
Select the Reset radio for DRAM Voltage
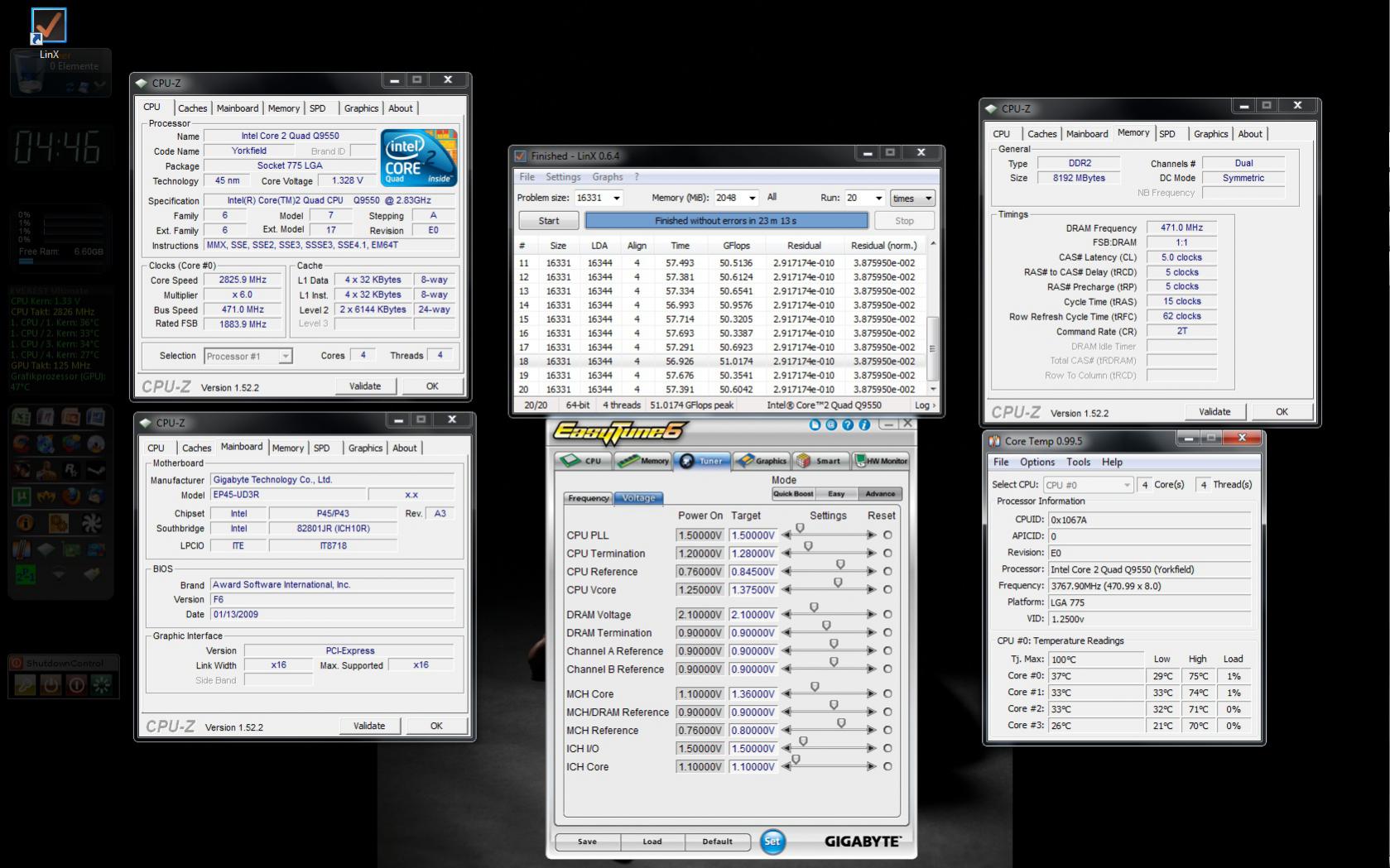pyautogui.click(x=887, y=615)
